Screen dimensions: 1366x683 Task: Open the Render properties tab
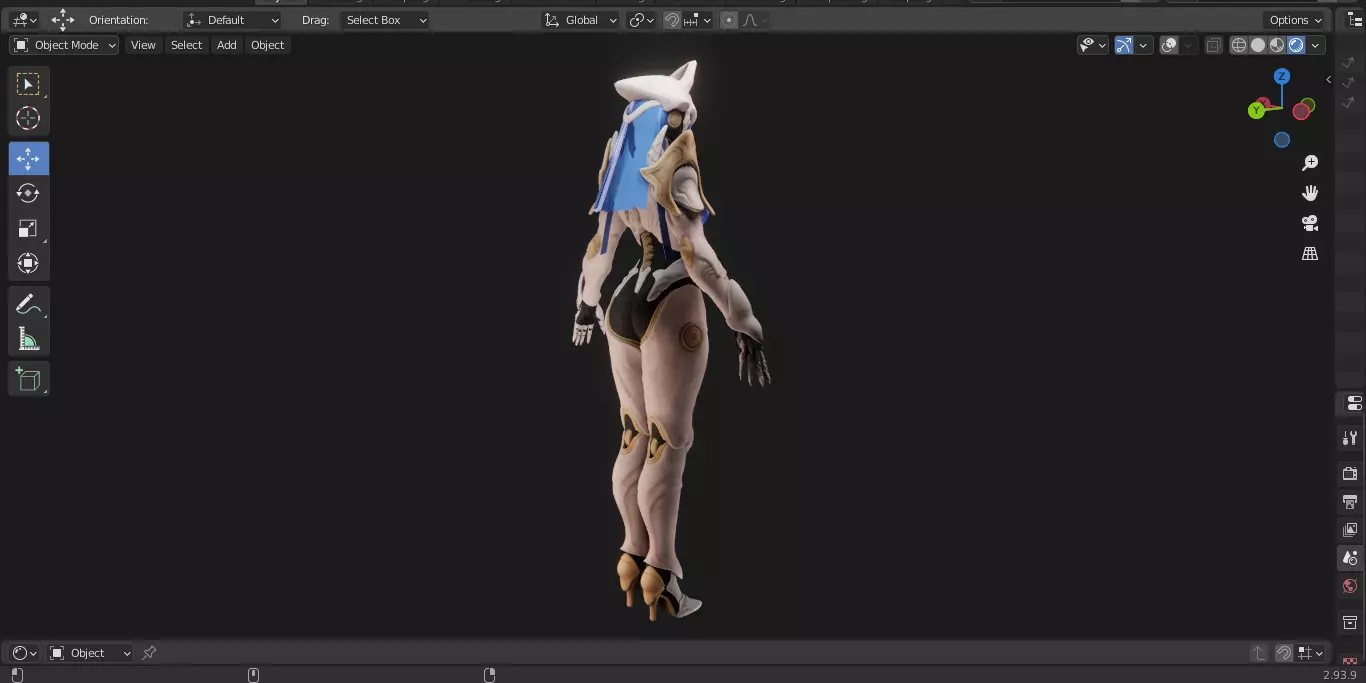(x=1350, y=473)
